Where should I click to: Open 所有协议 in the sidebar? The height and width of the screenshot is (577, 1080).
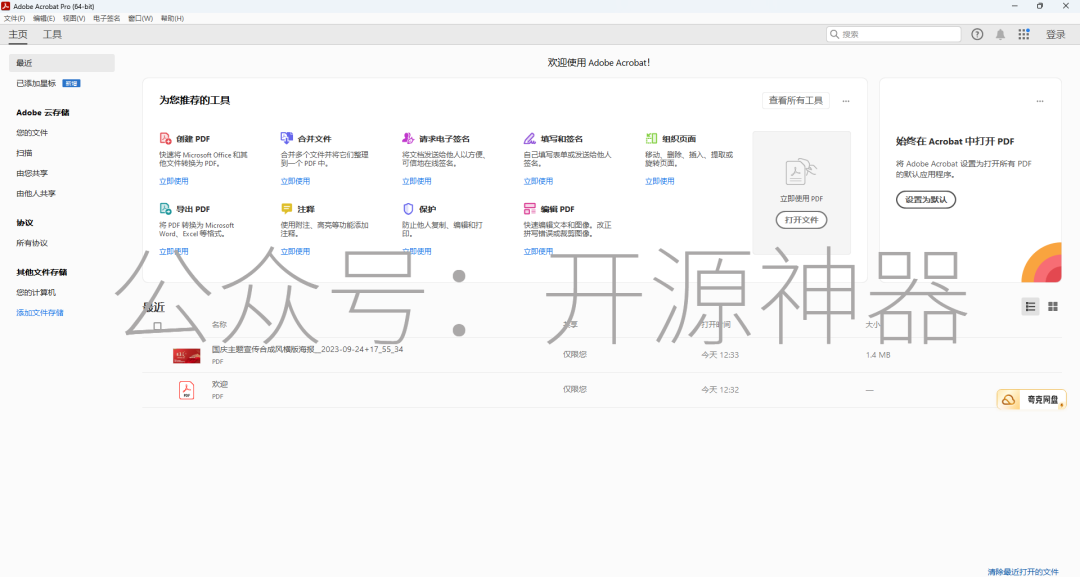coord(32,242)
